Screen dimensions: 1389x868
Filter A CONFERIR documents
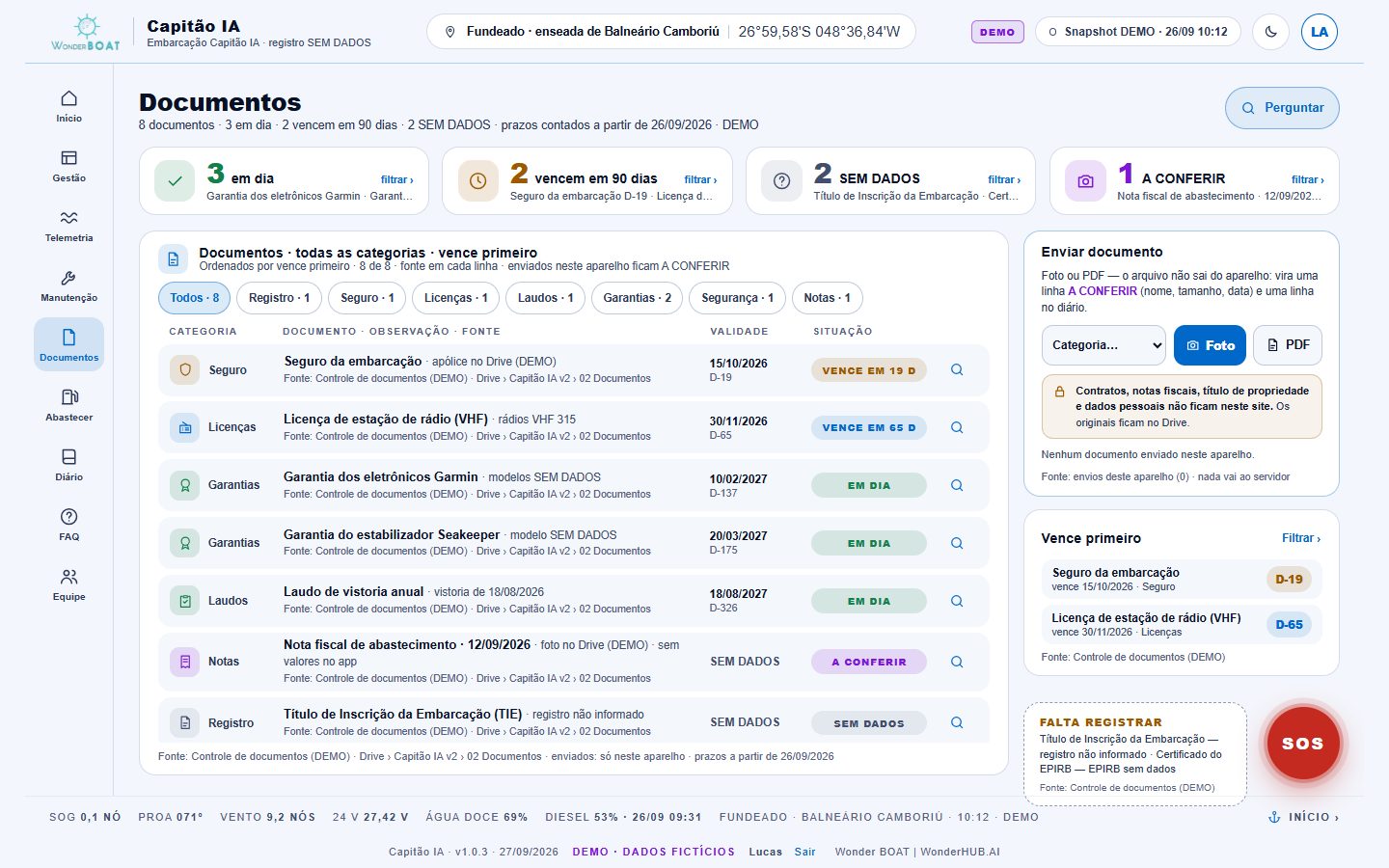[1308, 179]
